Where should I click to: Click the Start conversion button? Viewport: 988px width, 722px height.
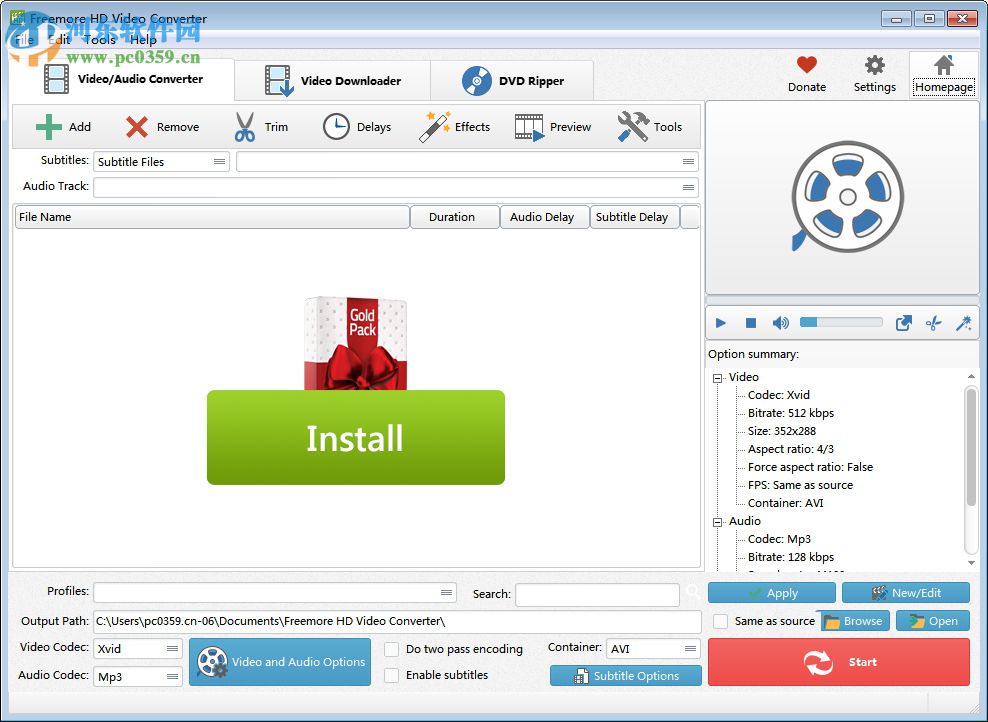838,661
